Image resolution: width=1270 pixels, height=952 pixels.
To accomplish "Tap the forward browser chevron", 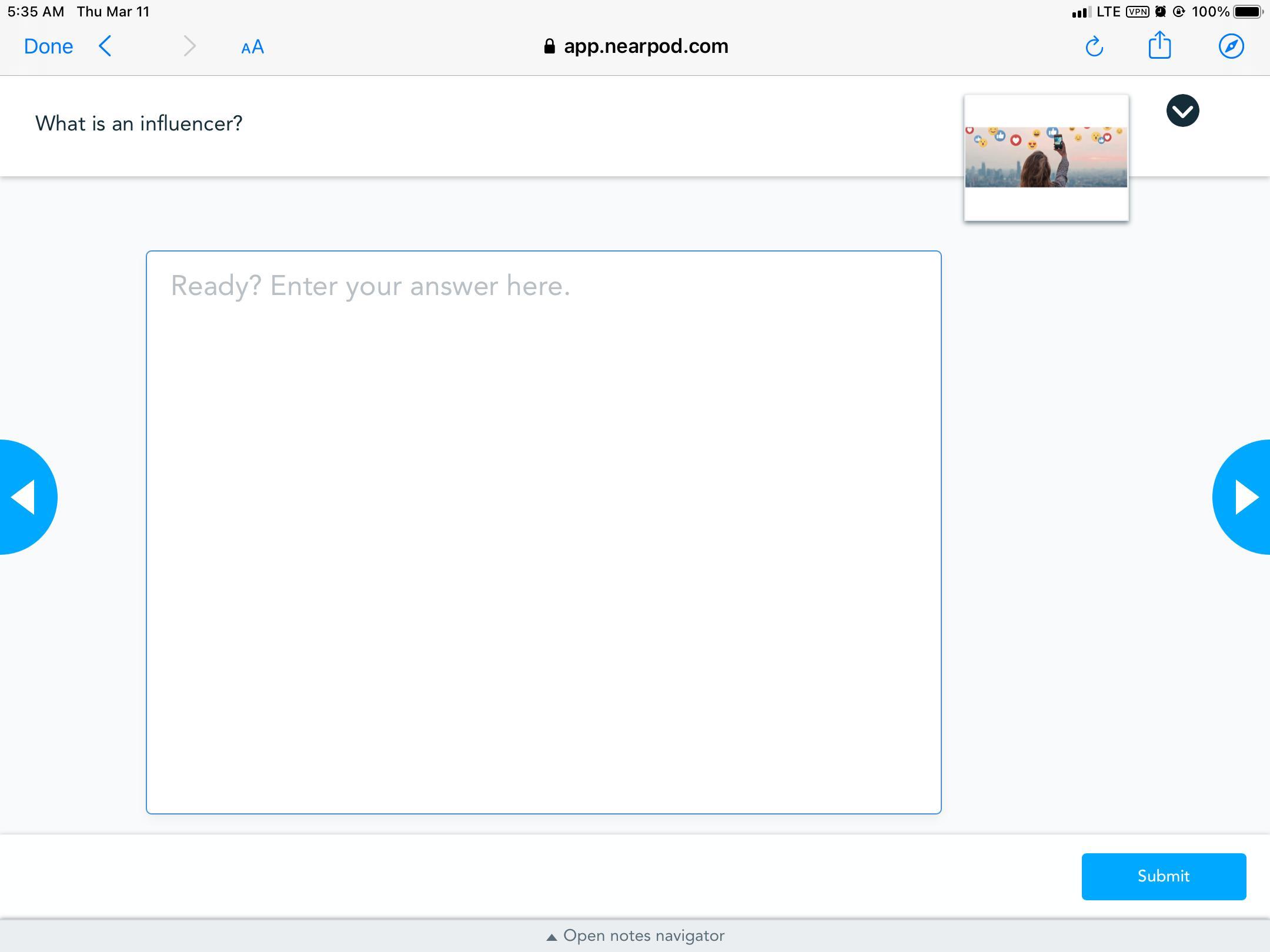I will pyautogui.click(x=189, y=46).
